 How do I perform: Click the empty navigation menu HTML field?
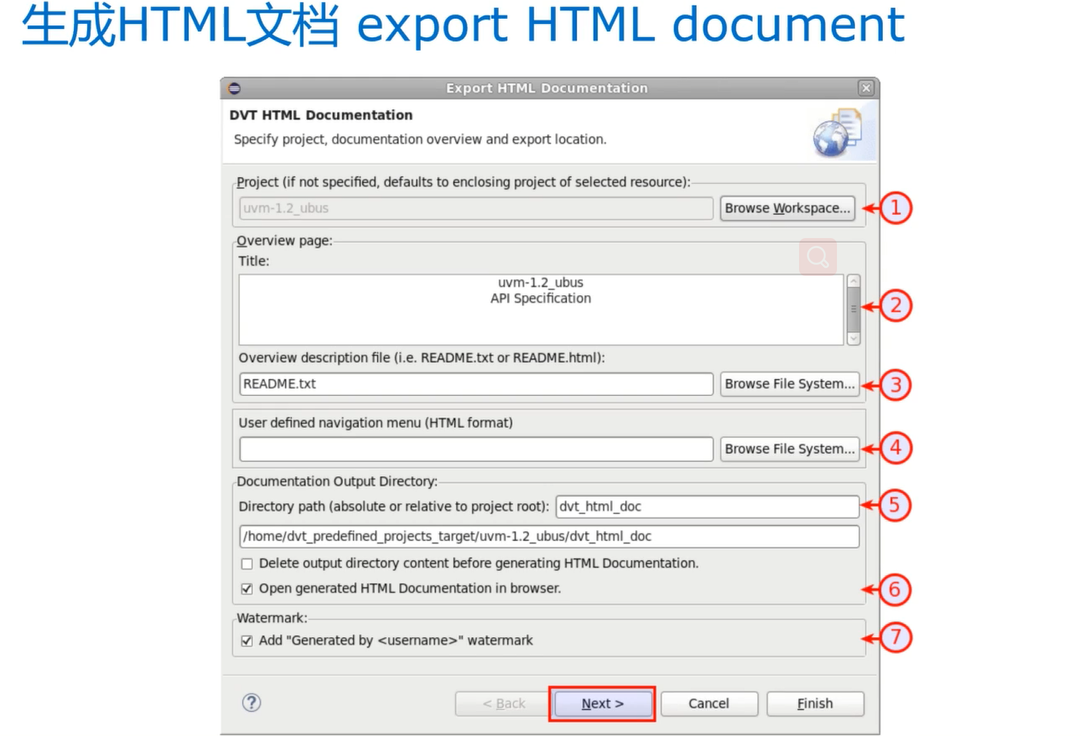475,448
